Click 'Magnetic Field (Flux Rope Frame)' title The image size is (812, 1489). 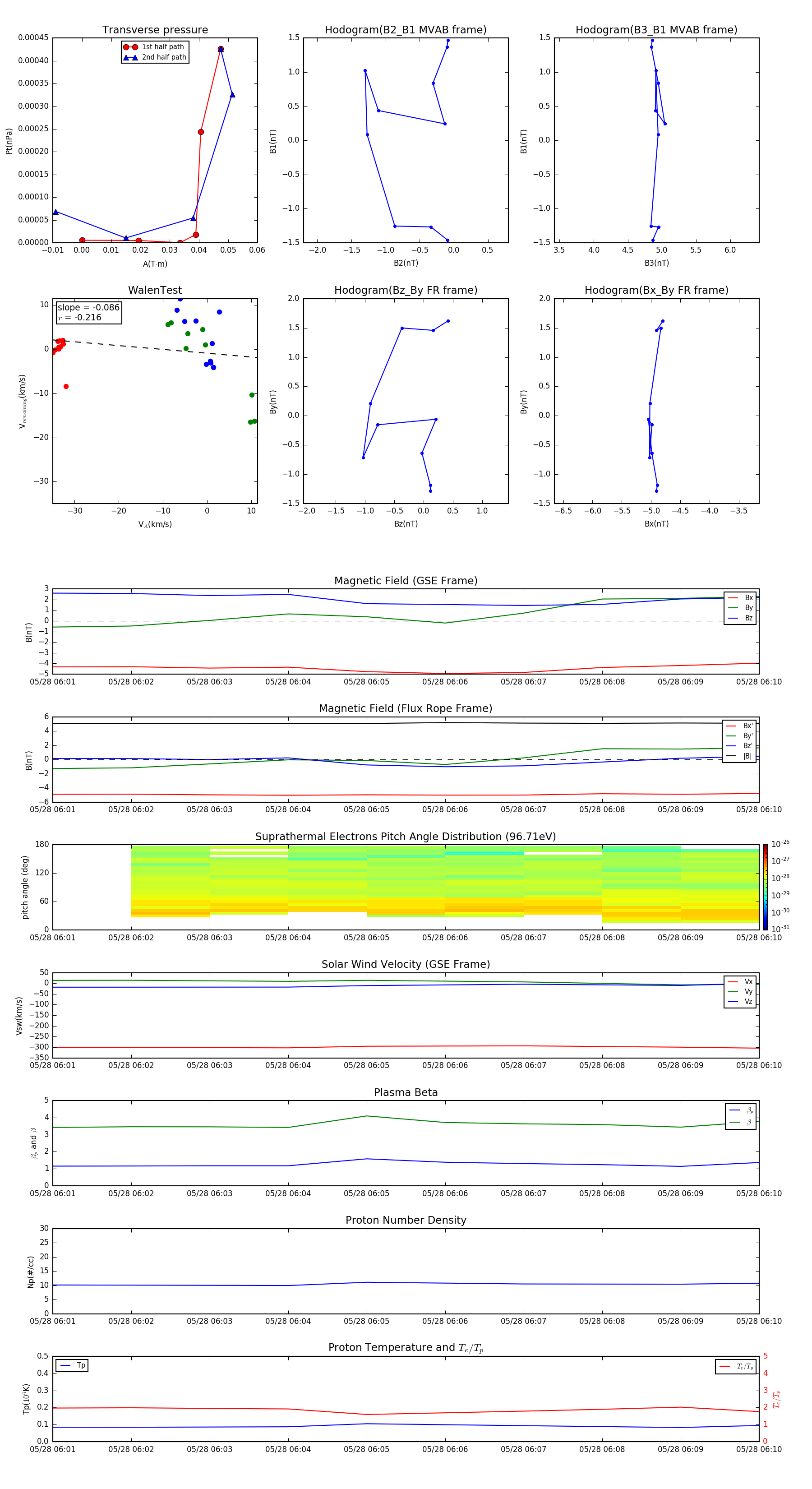(x=406, y=709)
